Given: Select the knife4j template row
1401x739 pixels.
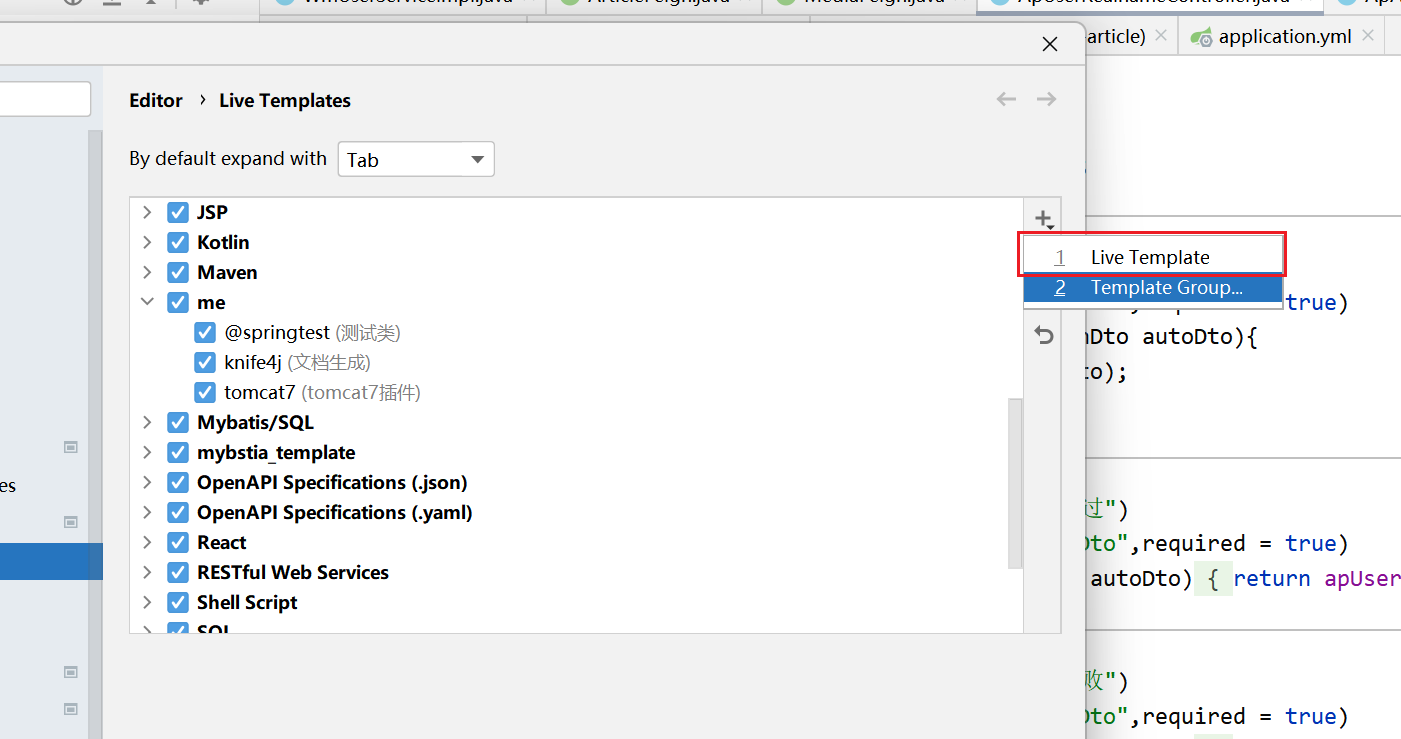Looking at the screenshot, I should [576, 362].
